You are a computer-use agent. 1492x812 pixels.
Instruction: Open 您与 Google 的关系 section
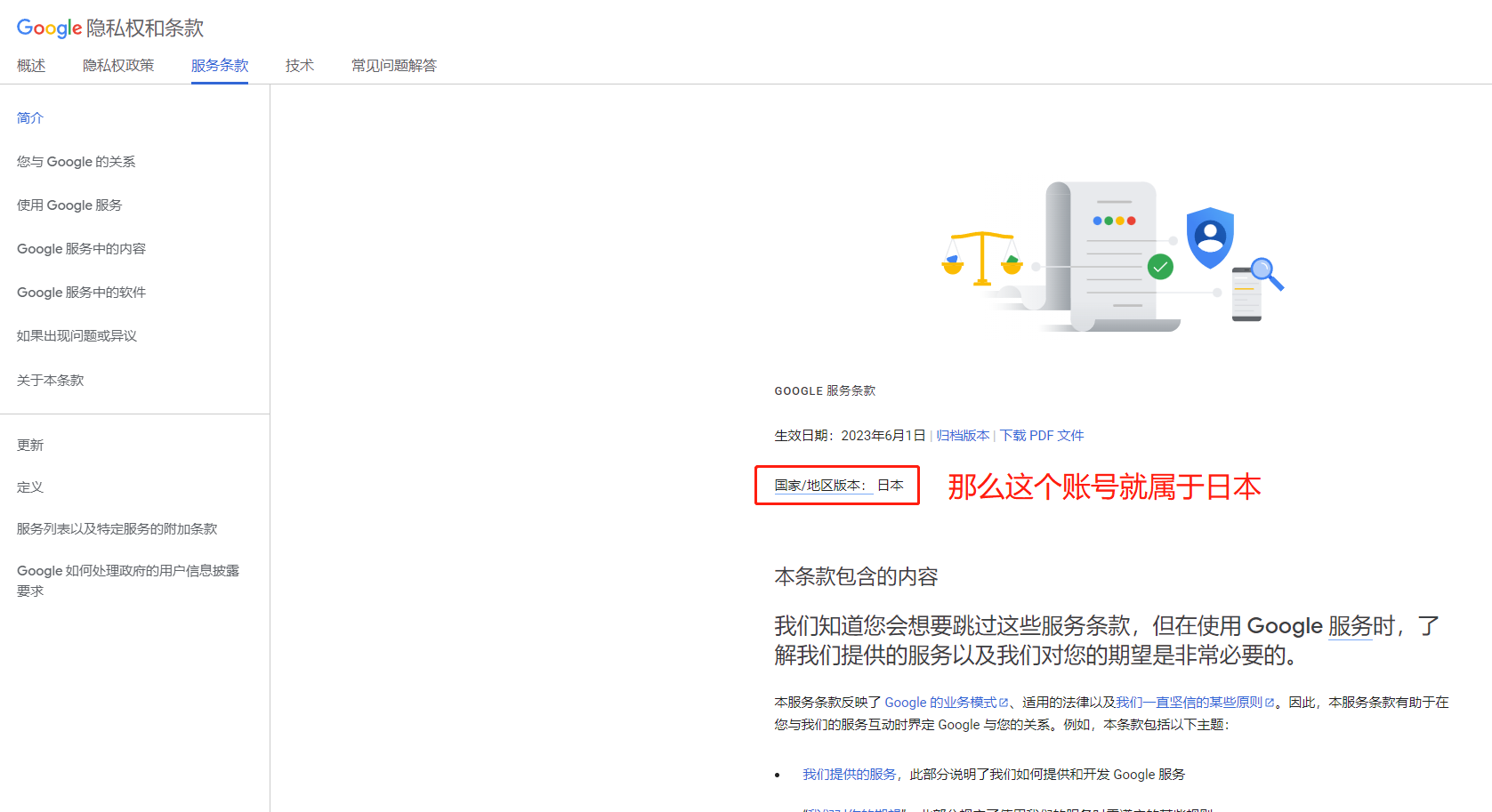click(77, 162)
